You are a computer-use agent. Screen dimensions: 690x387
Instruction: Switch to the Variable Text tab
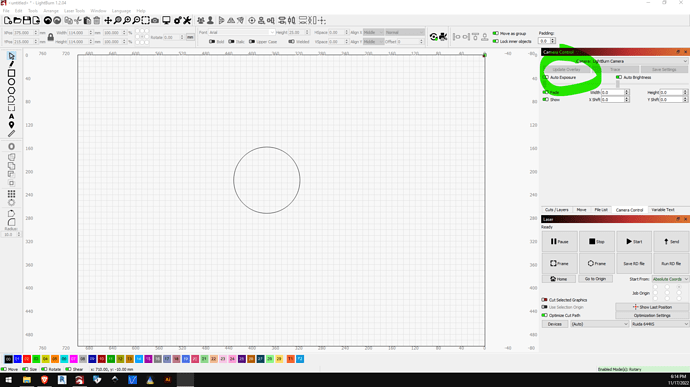663,210
